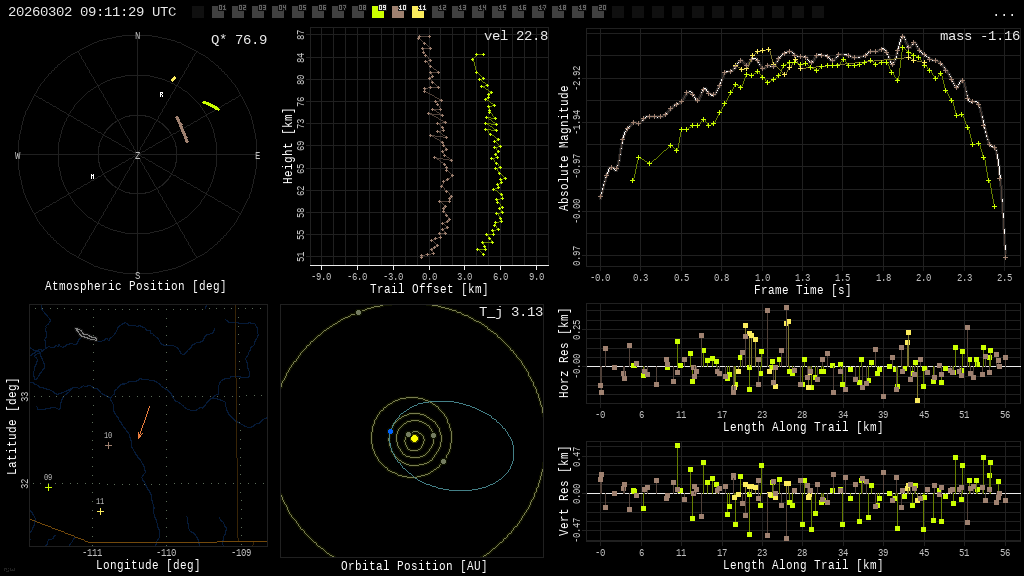
Task: Click the mass -1.16 label
Action: click(x=980, y=36)
